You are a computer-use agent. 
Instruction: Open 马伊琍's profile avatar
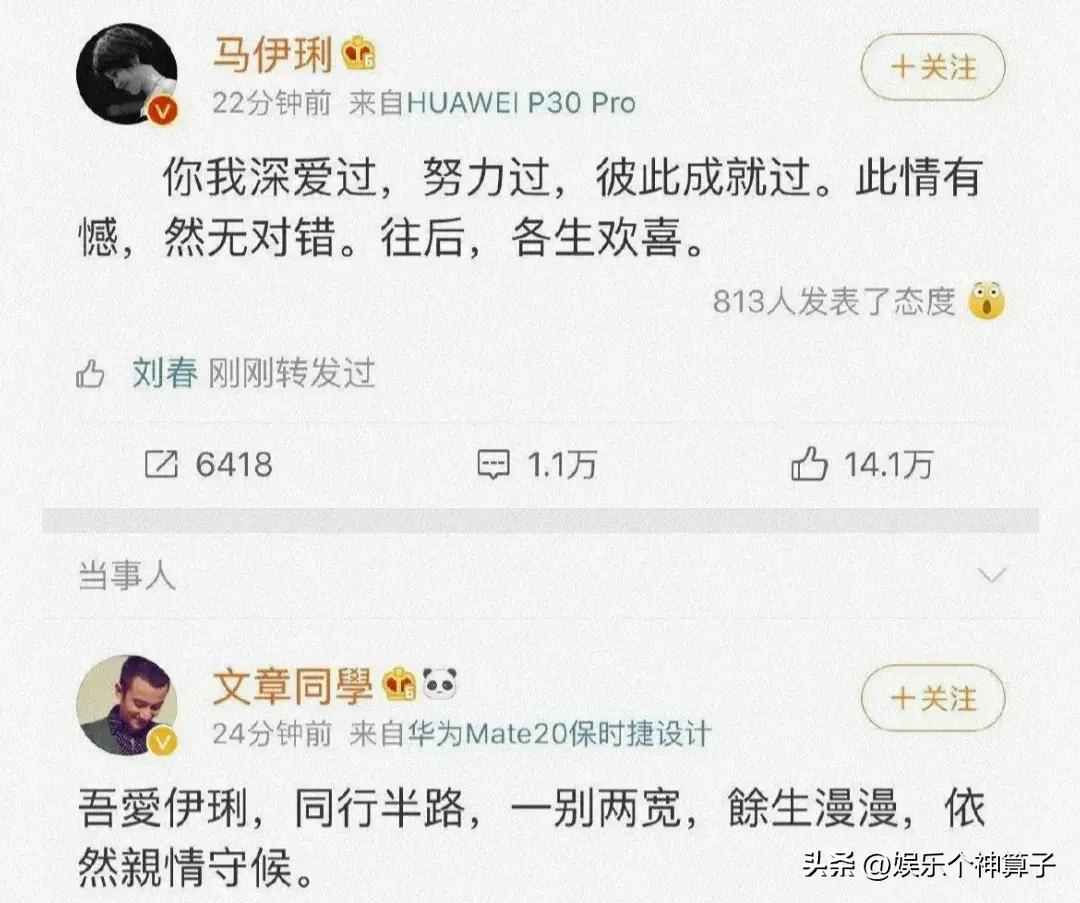pyautogui.click(x=127, y=74)
